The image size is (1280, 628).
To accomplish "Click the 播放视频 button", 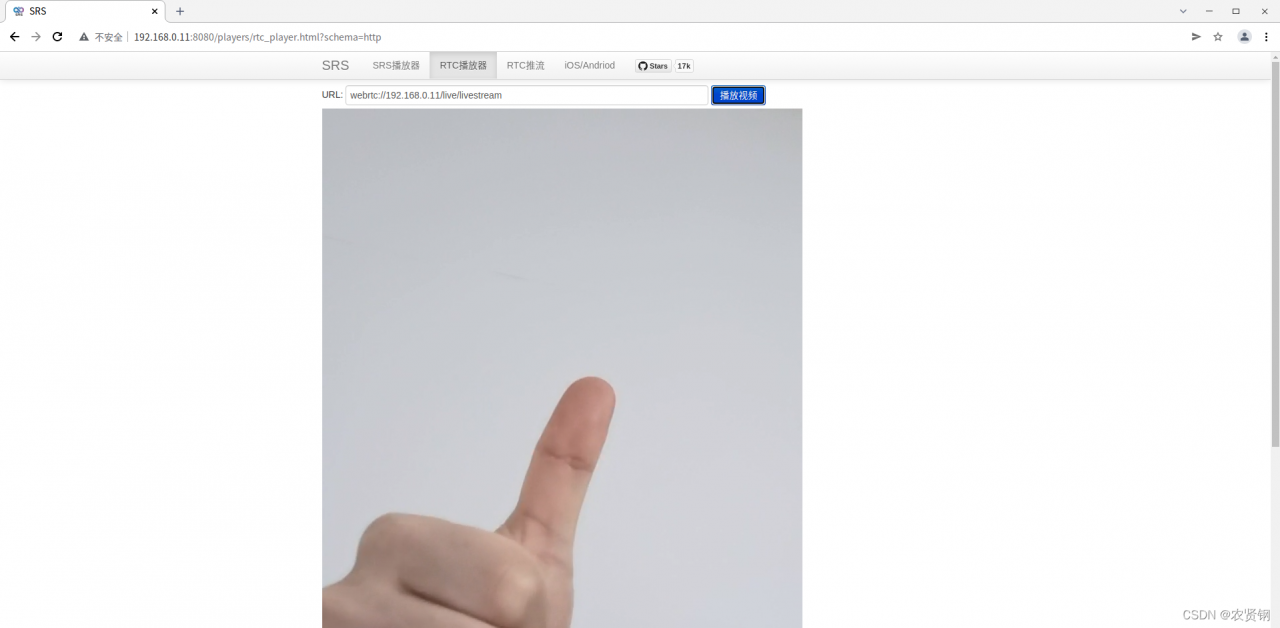I will tap(738, 95).
